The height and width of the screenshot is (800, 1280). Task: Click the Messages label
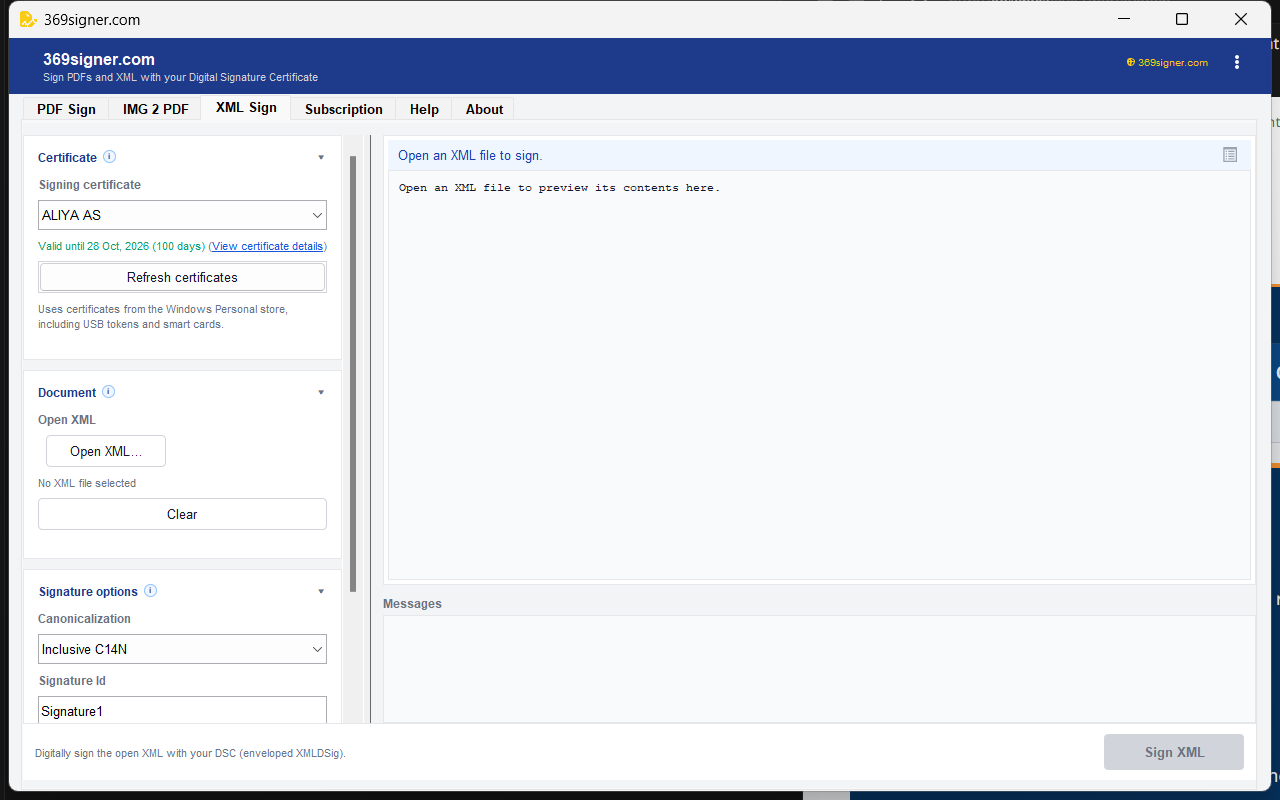[412, 604]
